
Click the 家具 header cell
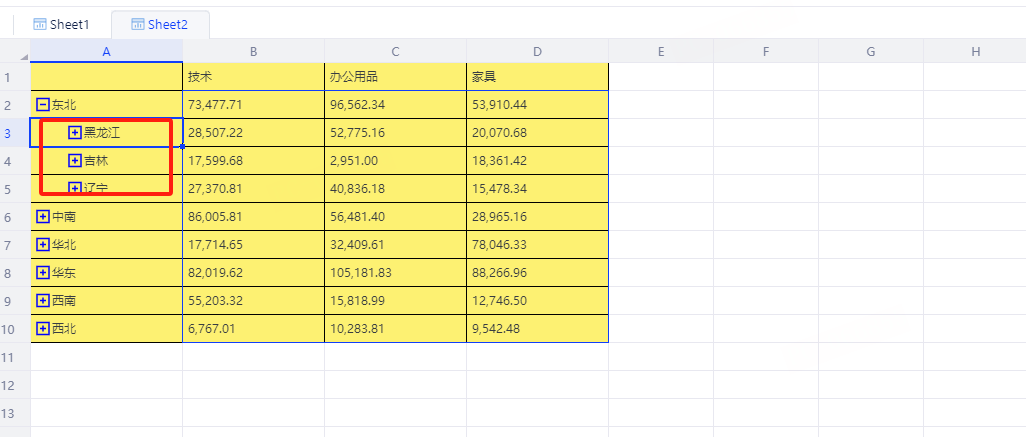point(537,76)
